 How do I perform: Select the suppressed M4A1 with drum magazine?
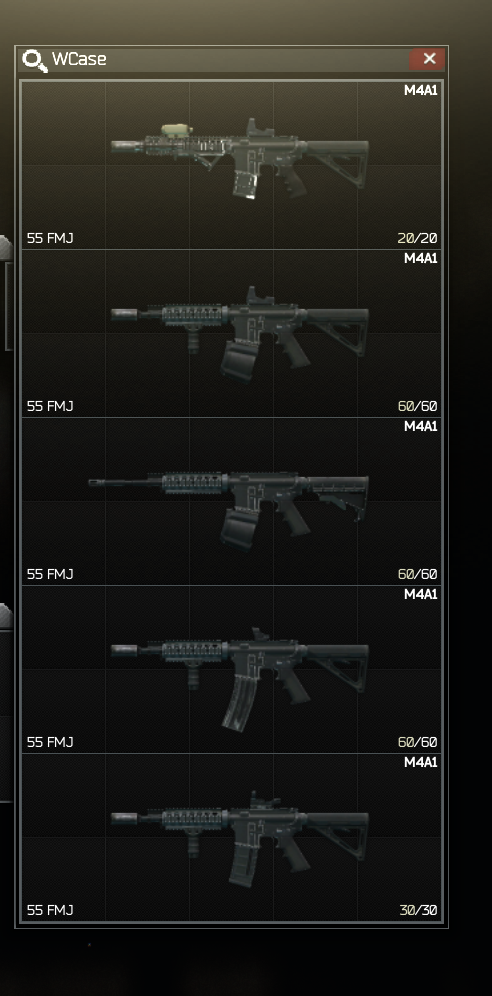pyautogui.click(x=232, y=333)
